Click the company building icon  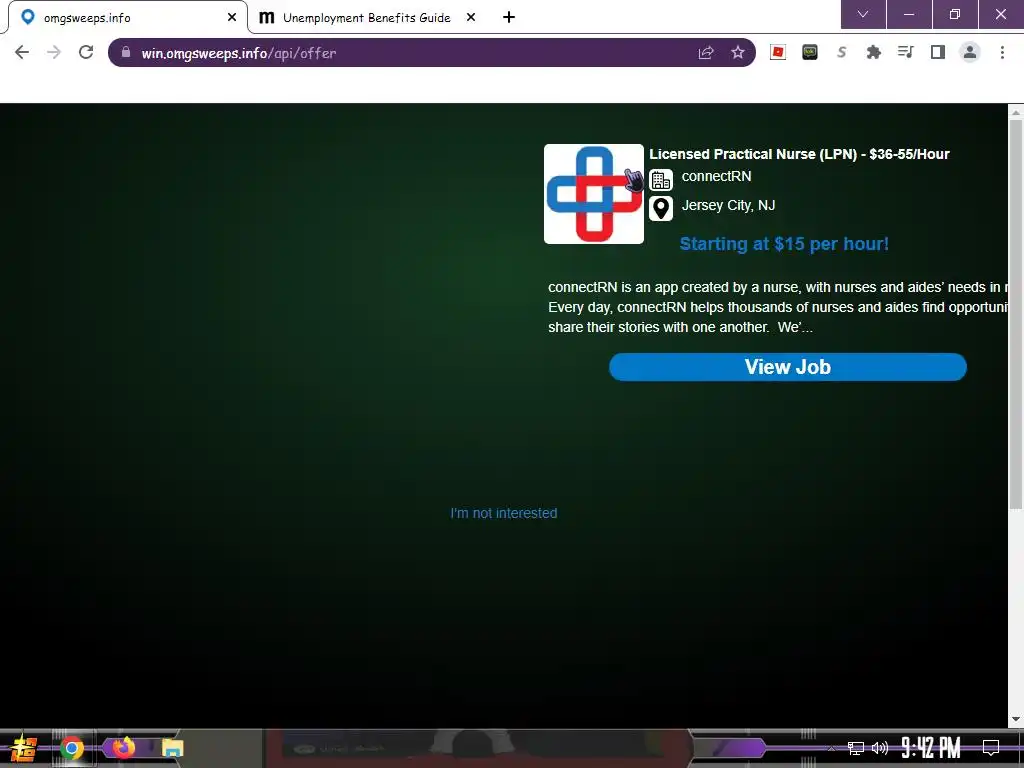click(x=661, y=180)
